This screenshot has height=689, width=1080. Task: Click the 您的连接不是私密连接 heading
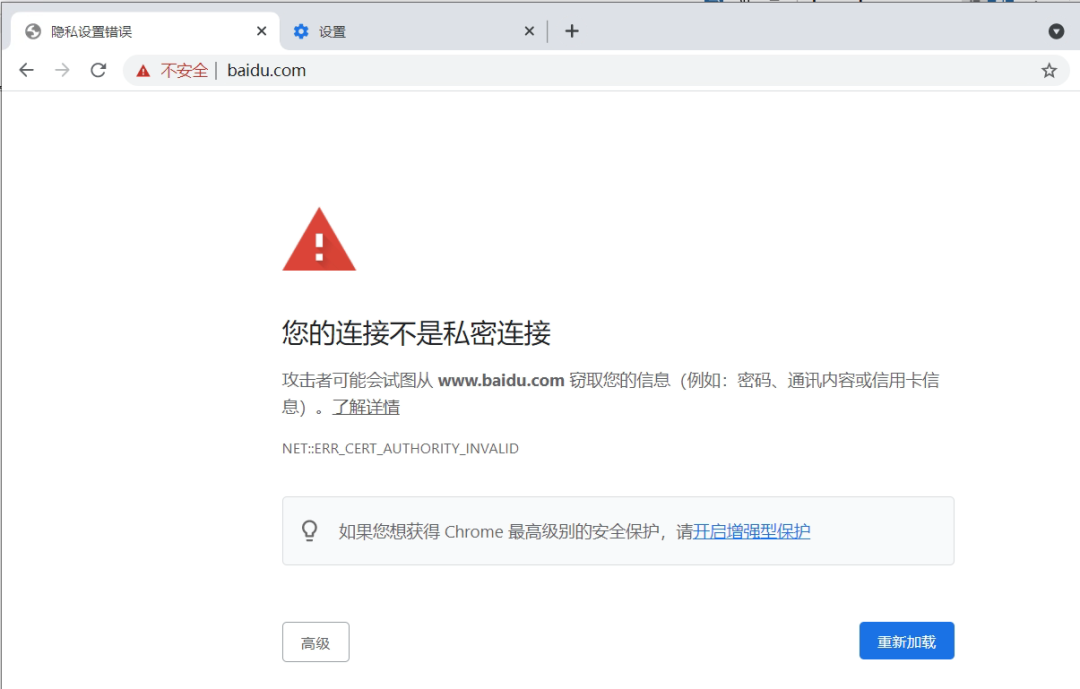point(416,333)
